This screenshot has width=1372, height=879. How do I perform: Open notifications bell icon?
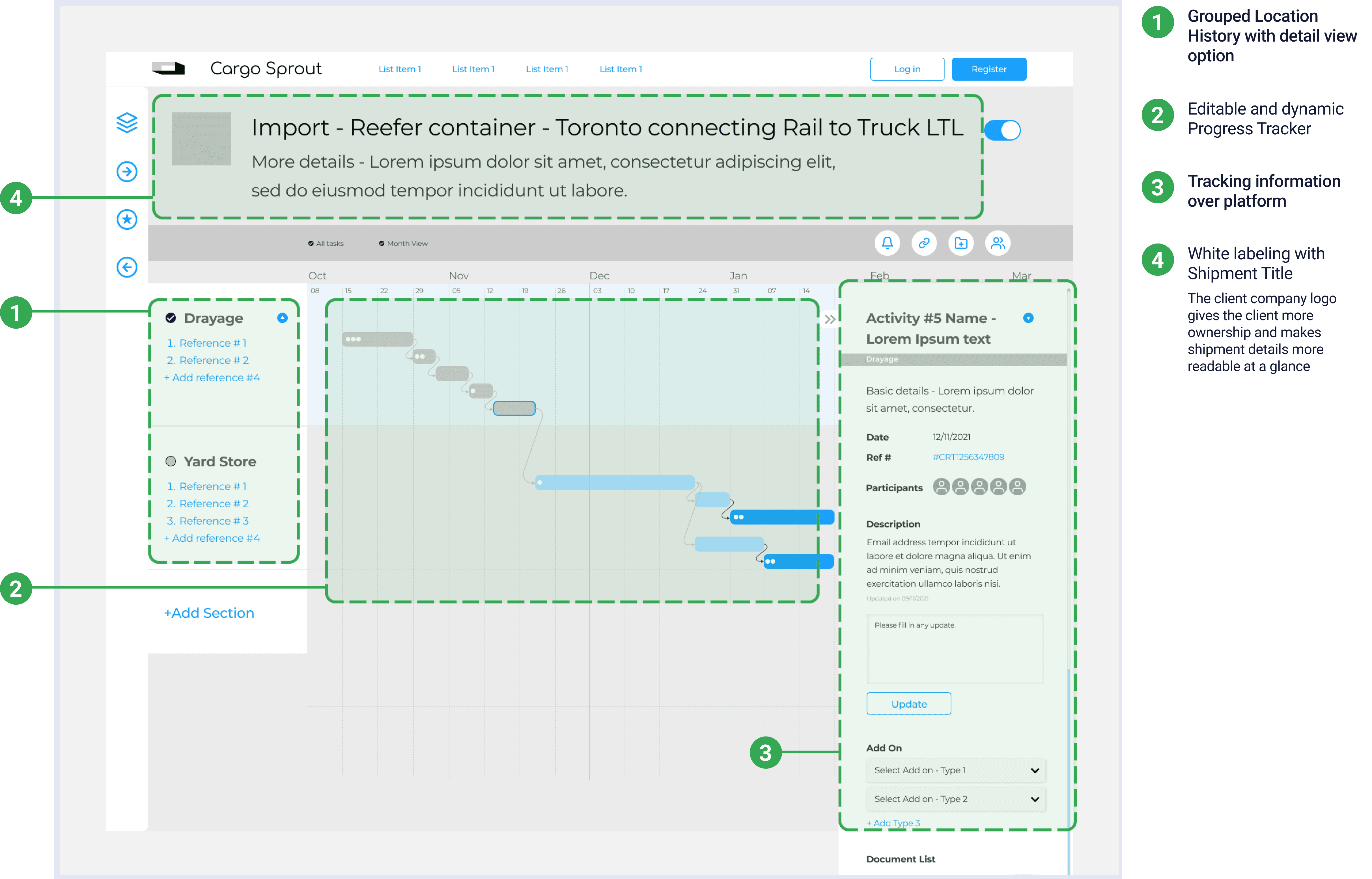point(887,243)
